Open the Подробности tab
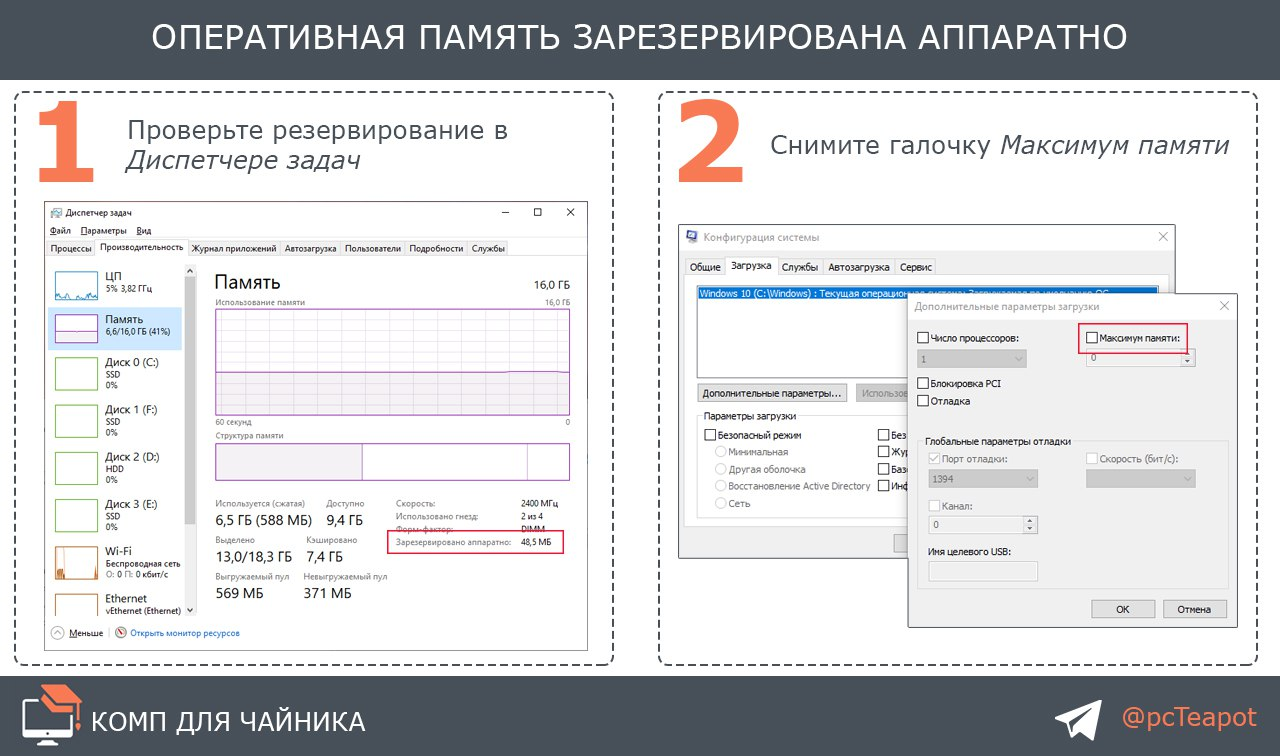Image resolution: width=1280 pixels, height=756 pixels. 437,248
